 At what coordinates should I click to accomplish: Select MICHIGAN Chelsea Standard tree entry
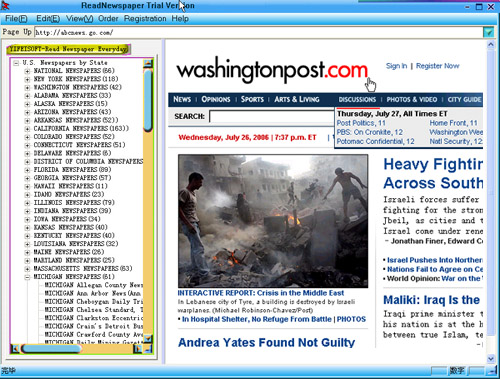tap(94, 310)
